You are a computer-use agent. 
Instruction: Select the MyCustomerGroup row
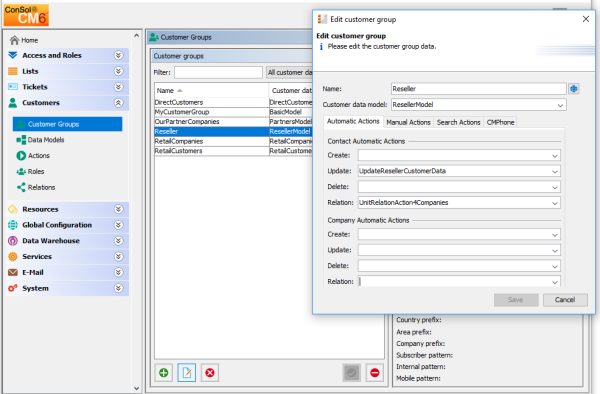[233, 112]
